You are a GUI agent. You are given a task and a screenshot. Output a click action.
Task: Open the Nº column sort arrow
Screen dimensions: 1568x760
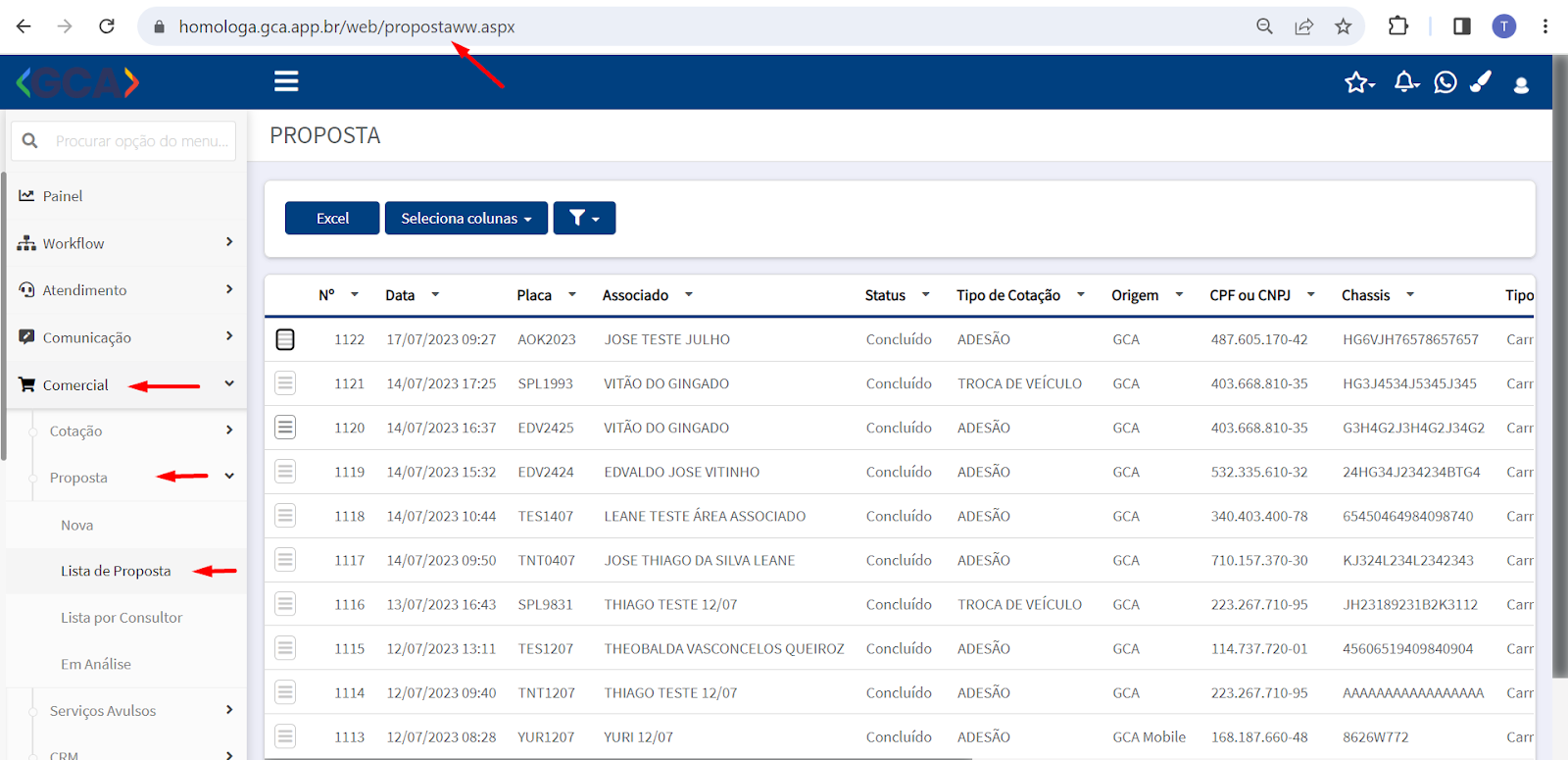(x=355, y=295)
